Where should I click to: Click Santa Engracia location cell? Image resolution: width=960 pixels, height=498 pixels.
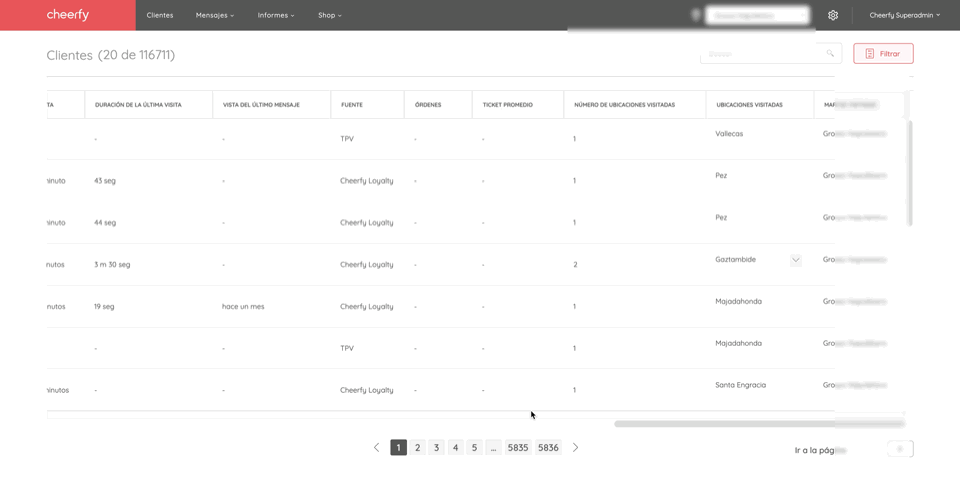click(x=740, y=385)
